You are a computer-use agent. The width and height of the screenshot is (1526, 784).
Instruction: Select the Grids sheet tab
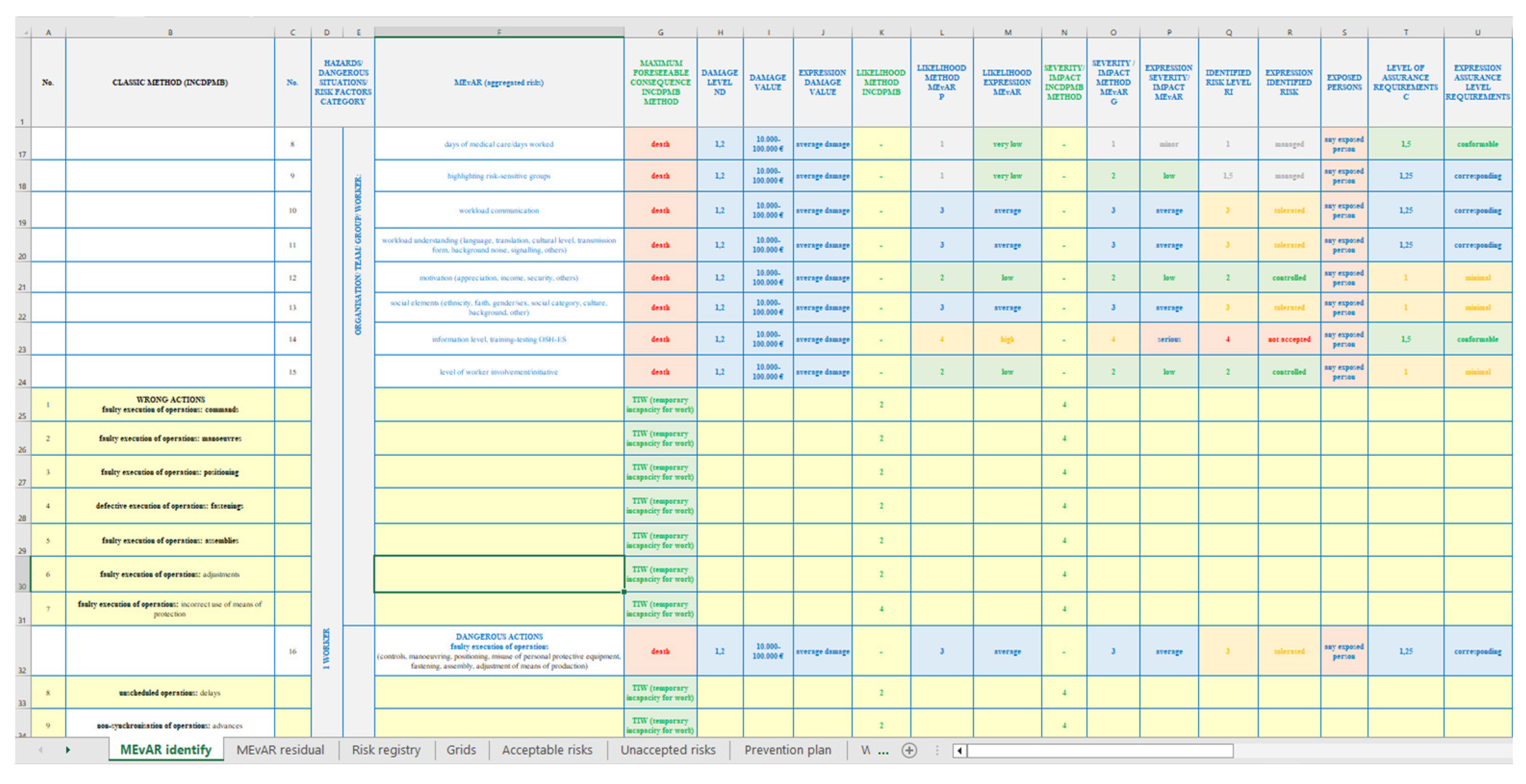pos(461,750)
